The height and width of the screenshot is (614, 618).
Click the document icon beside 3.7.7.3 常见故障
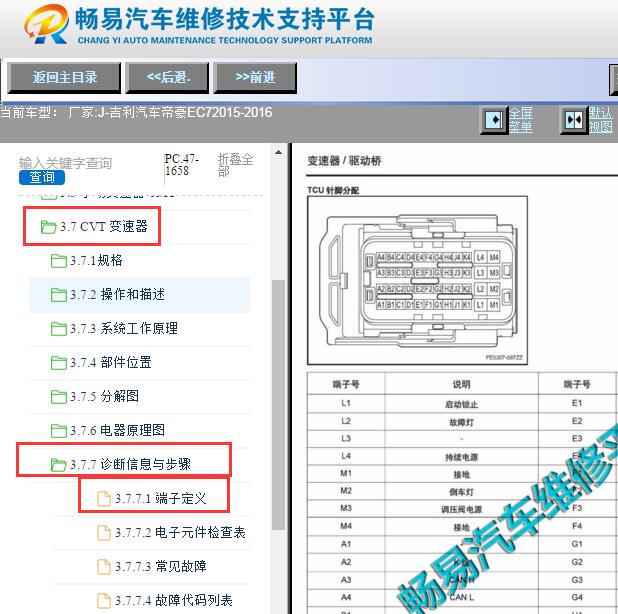click(x=104, y=566)
